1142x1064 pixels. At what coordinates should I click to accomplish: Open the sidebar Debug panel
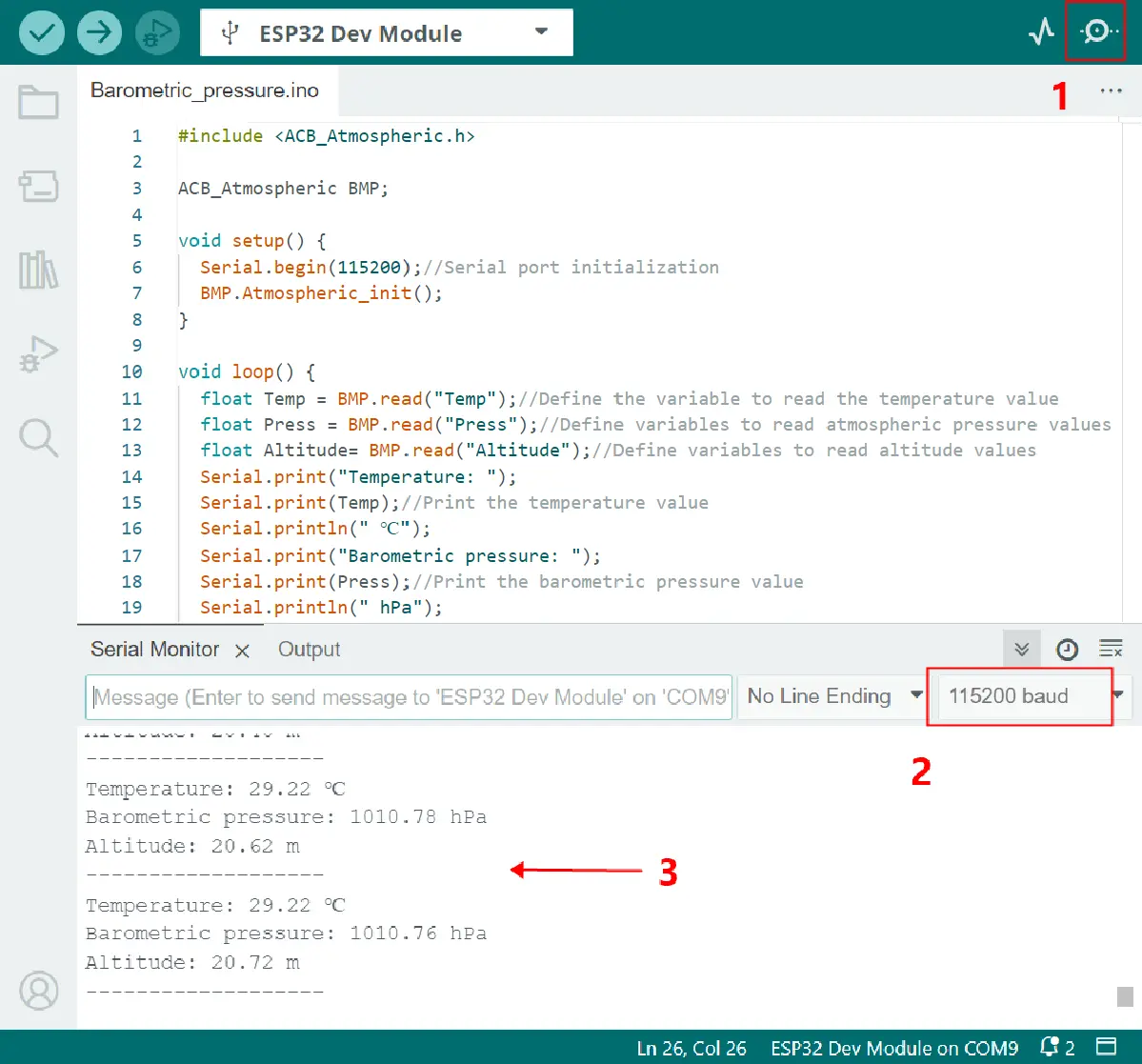[x=39, y=354]
